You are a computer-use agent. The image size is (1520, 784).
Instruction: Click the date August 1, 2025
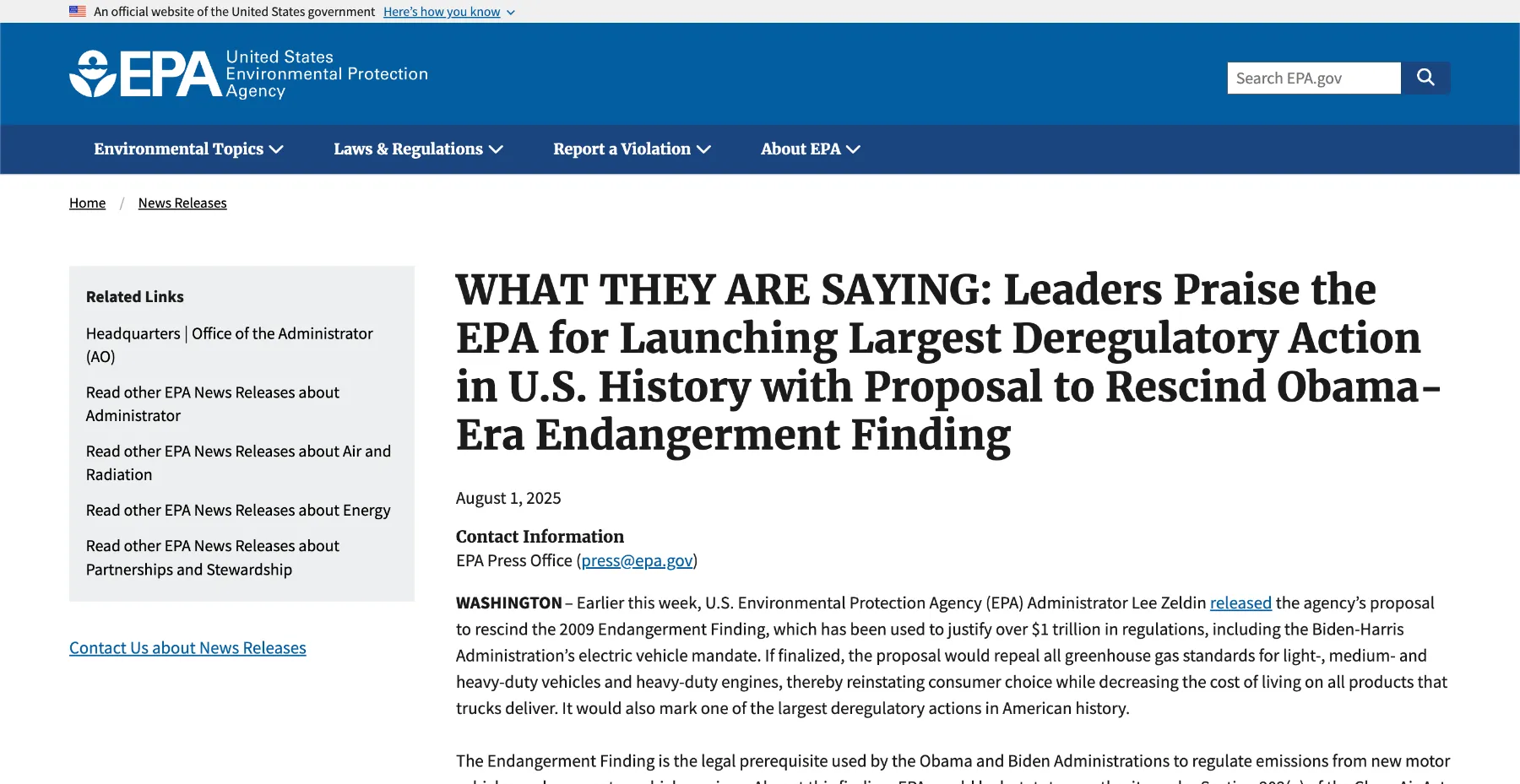[508, 498]
